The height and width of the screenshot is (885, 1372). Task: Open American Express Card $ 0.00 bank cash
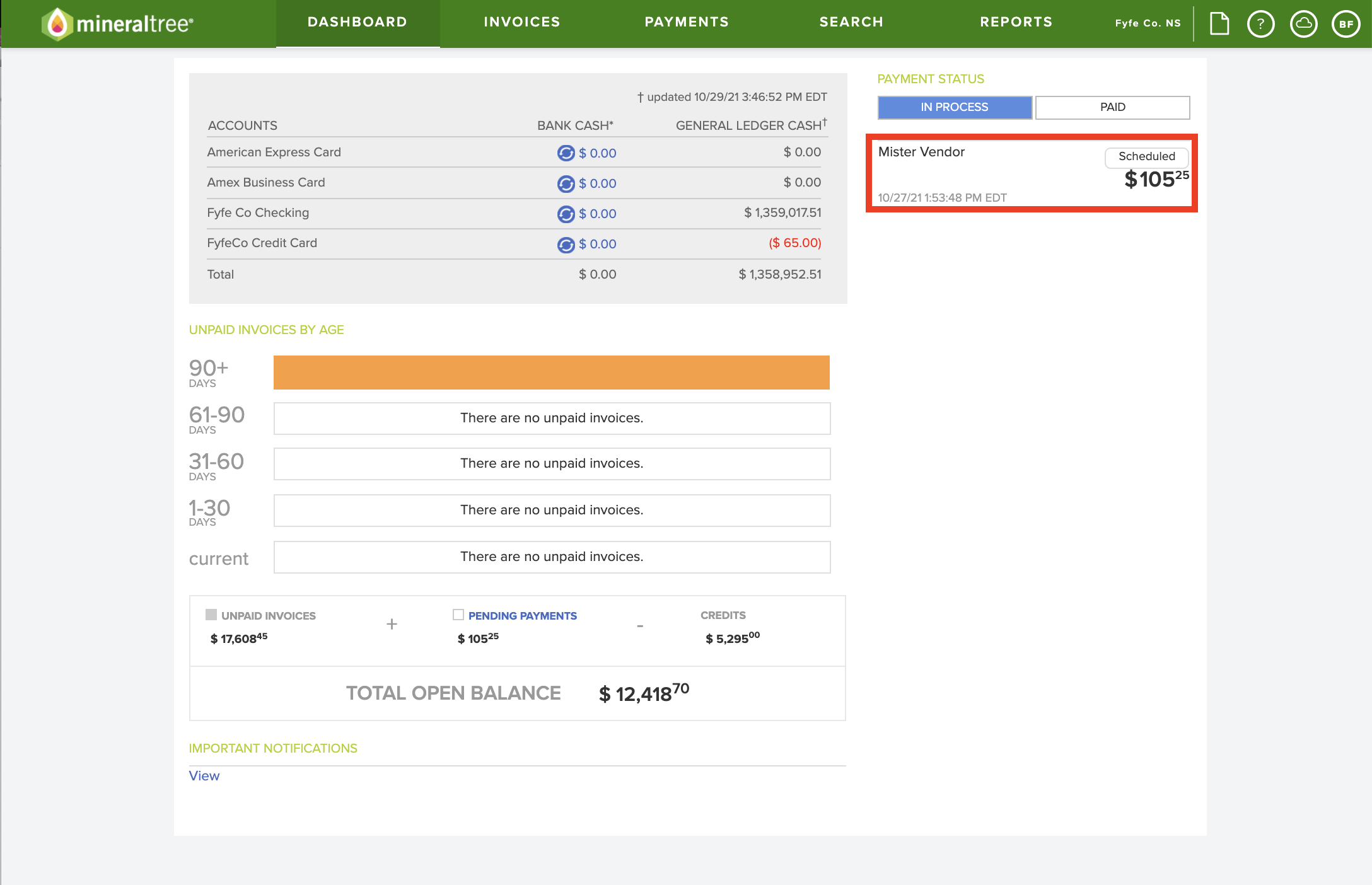597,153
